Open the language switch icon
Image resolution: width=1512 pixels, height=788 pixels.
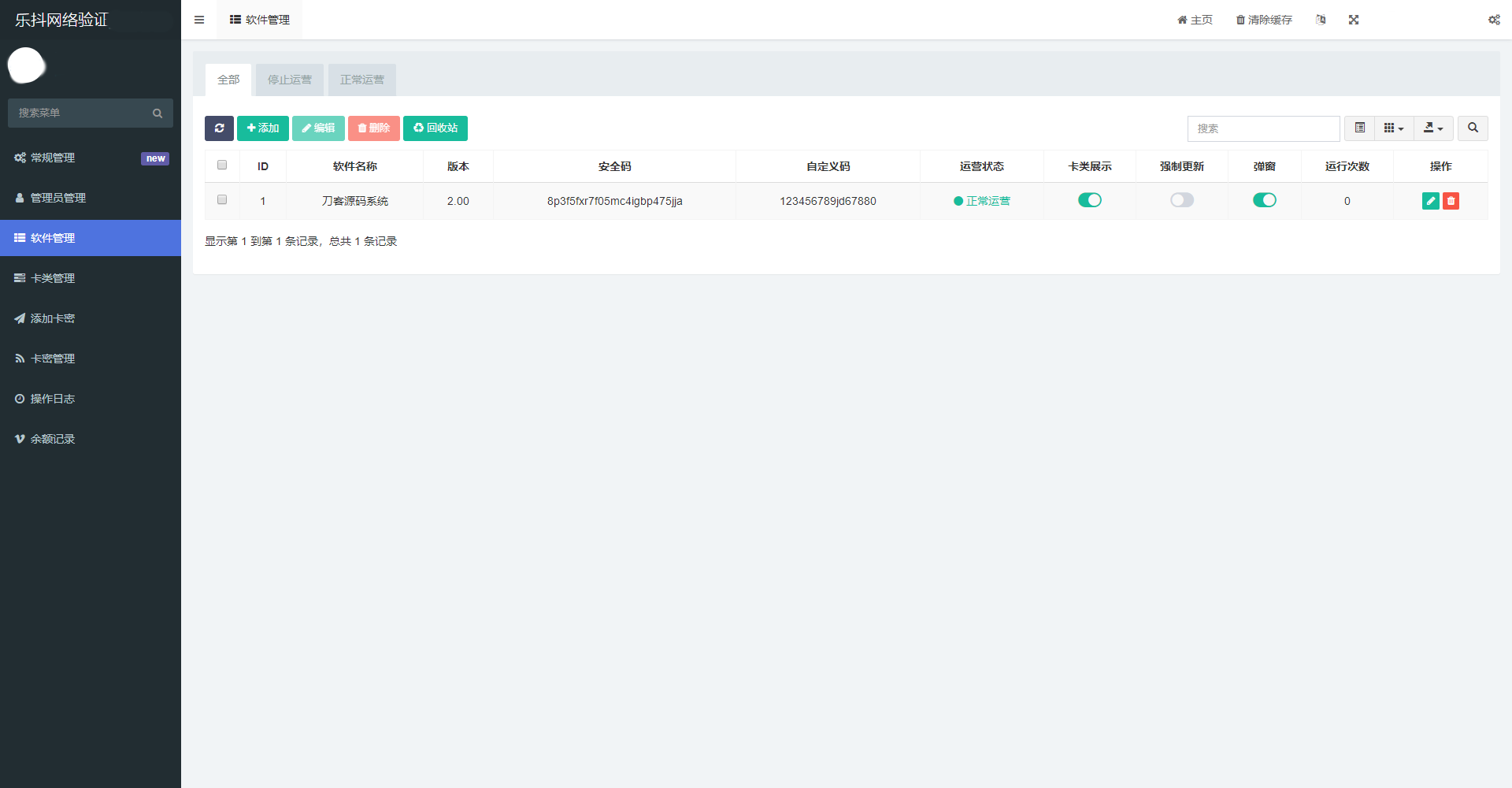pyautogui.click(x=1321, y=20)
